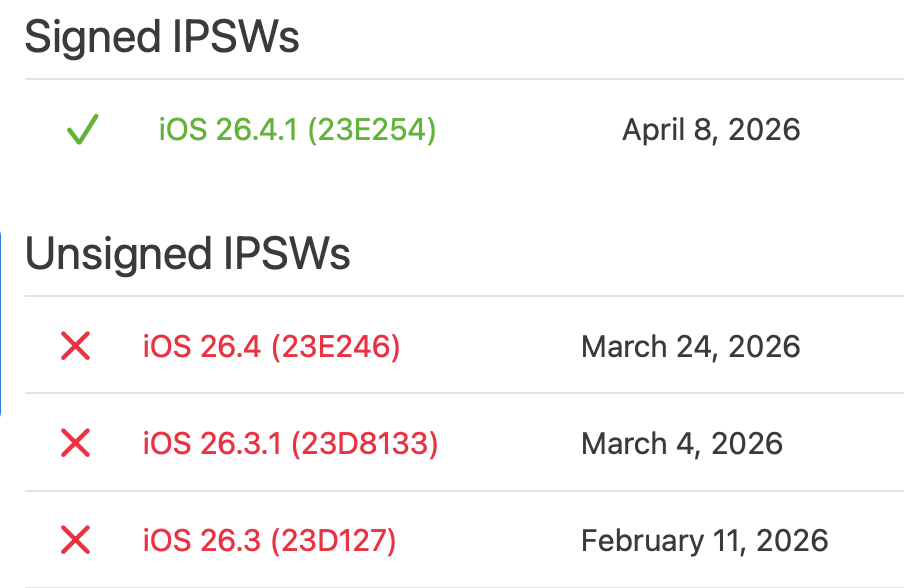Screen dimensions: 904x588
Task: Click the red X beside iOS 26.3.1
Action: (76, 443)
